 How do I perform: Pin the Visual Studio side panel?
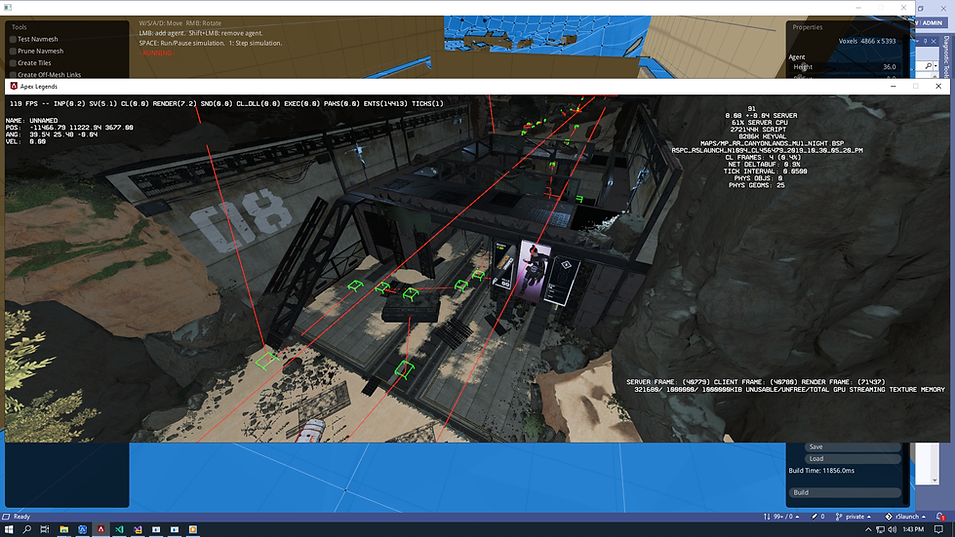coord(925,41)
